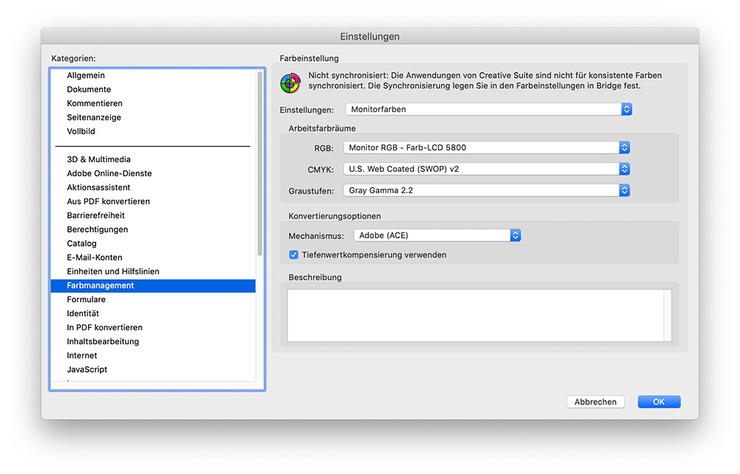Click the Abbrechen button
The image size is (740, 474).
[595, 402]
